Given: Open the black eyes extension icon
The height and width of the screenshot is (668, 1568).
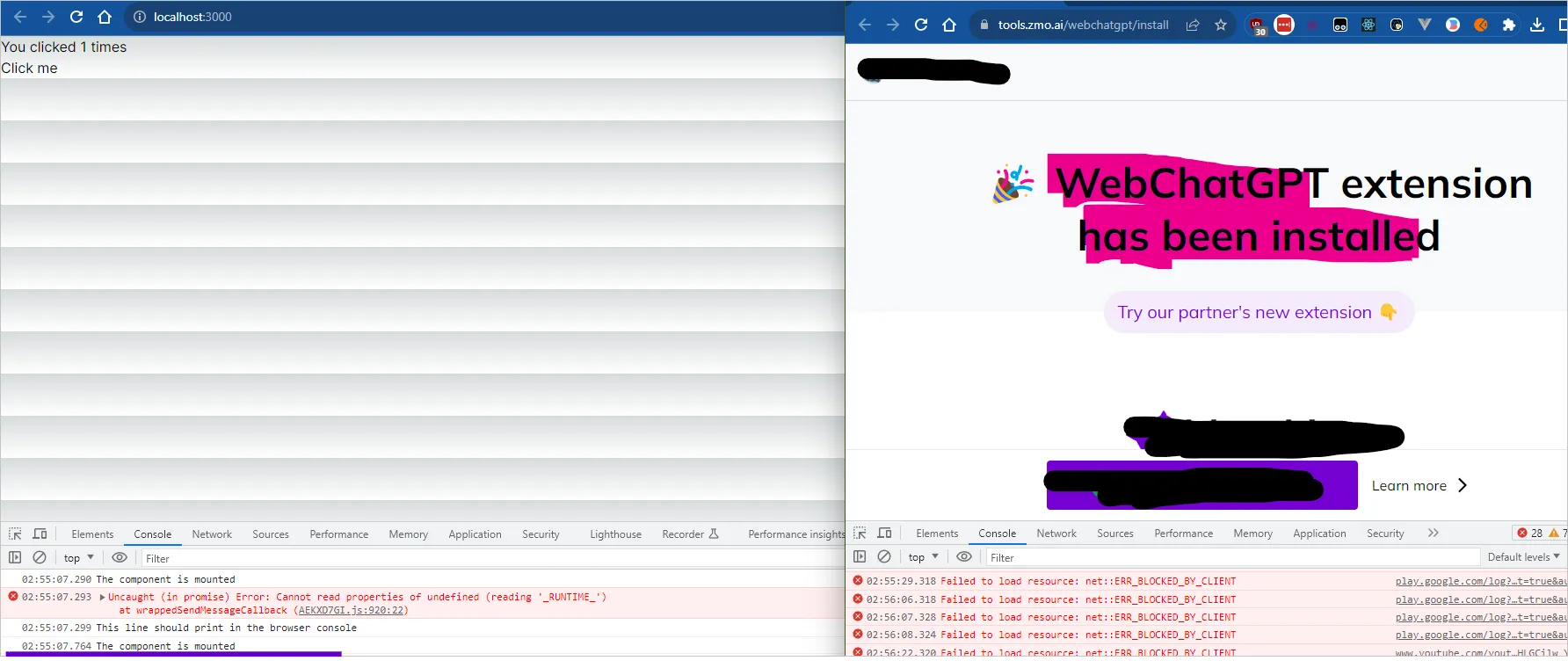Looking at the screenshot, I should pyautogui.click(x=1340, y=25).
